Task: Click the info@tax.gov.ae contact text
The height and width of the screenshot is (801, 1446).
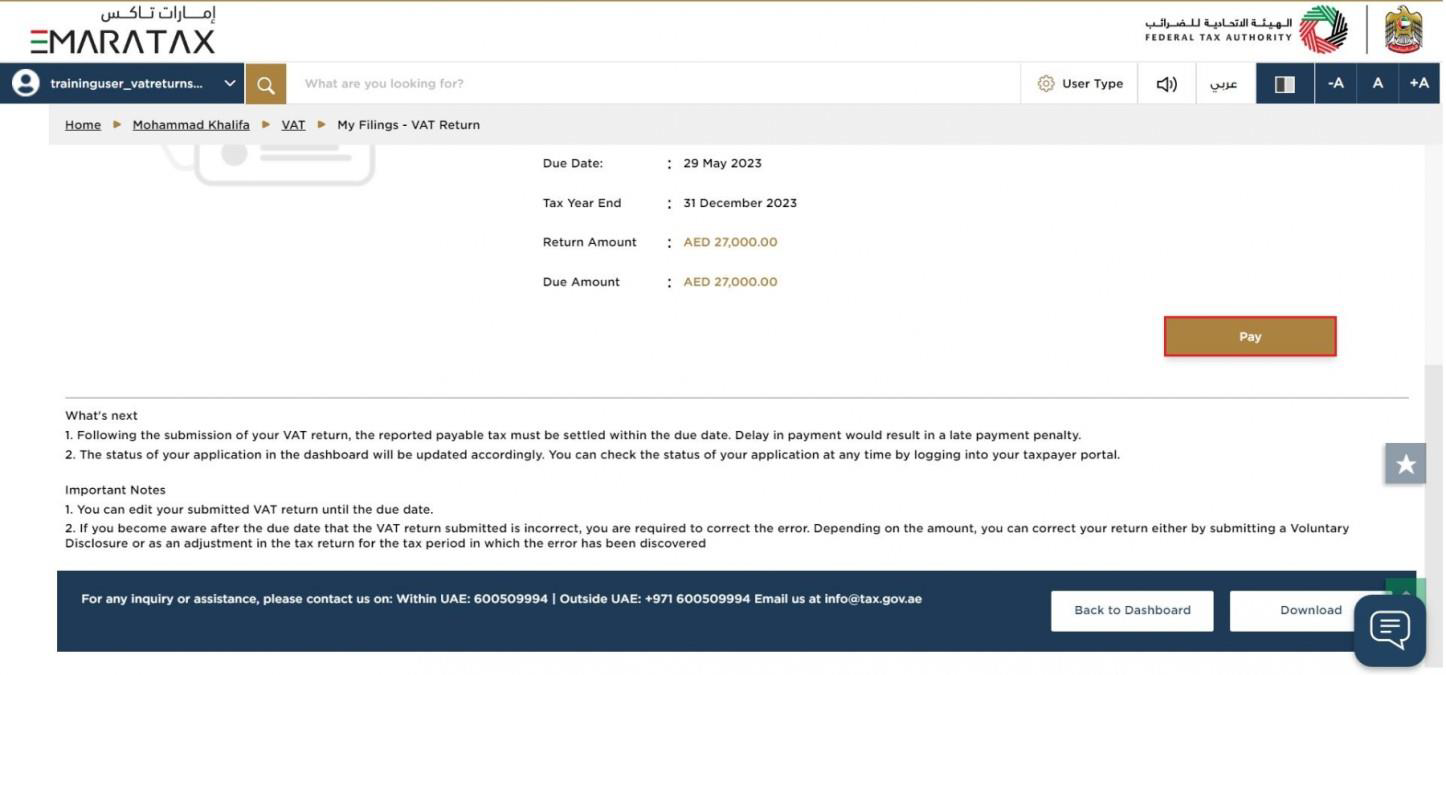Action: [873, 599]
